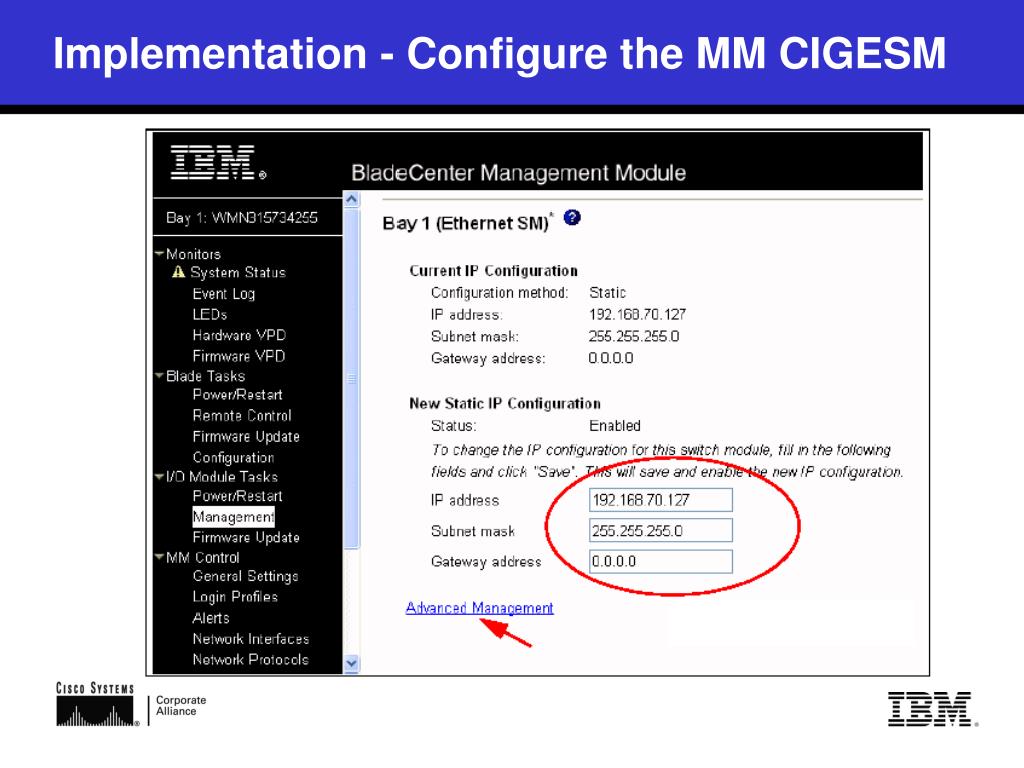Collapse the Monitors section

click(x=159, y=253)
